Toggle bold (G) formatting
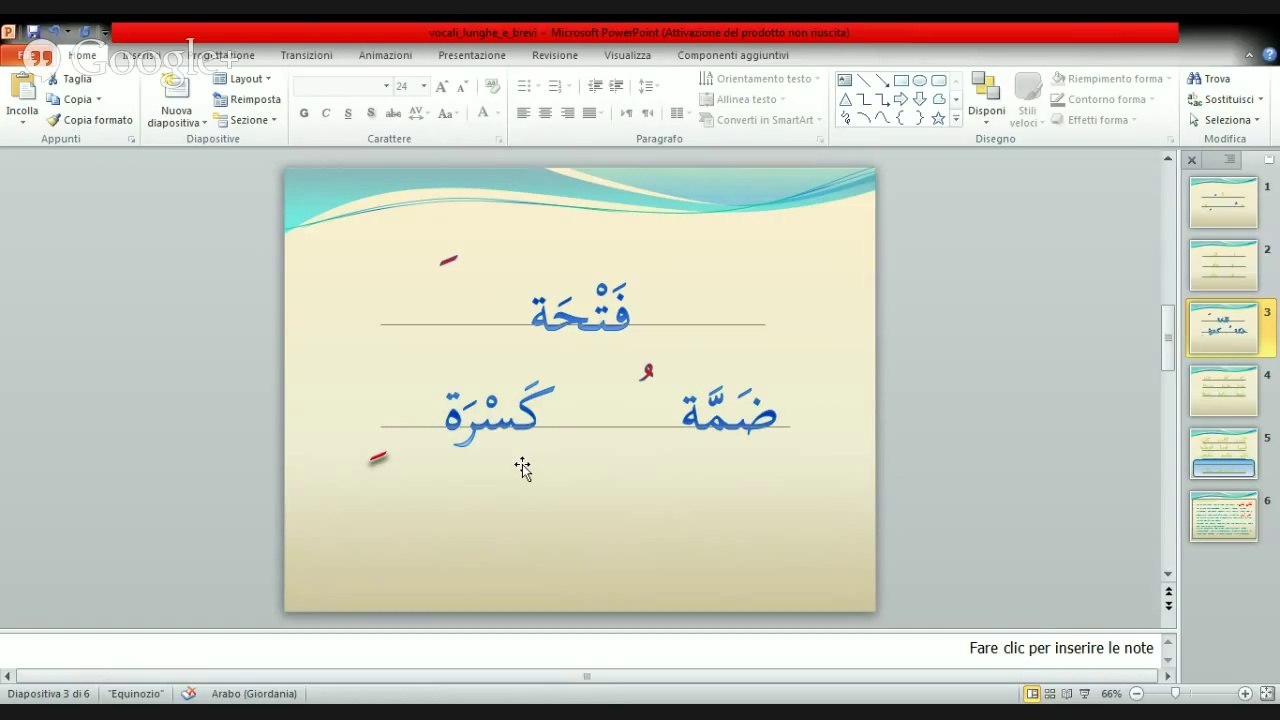 [304, 114]
